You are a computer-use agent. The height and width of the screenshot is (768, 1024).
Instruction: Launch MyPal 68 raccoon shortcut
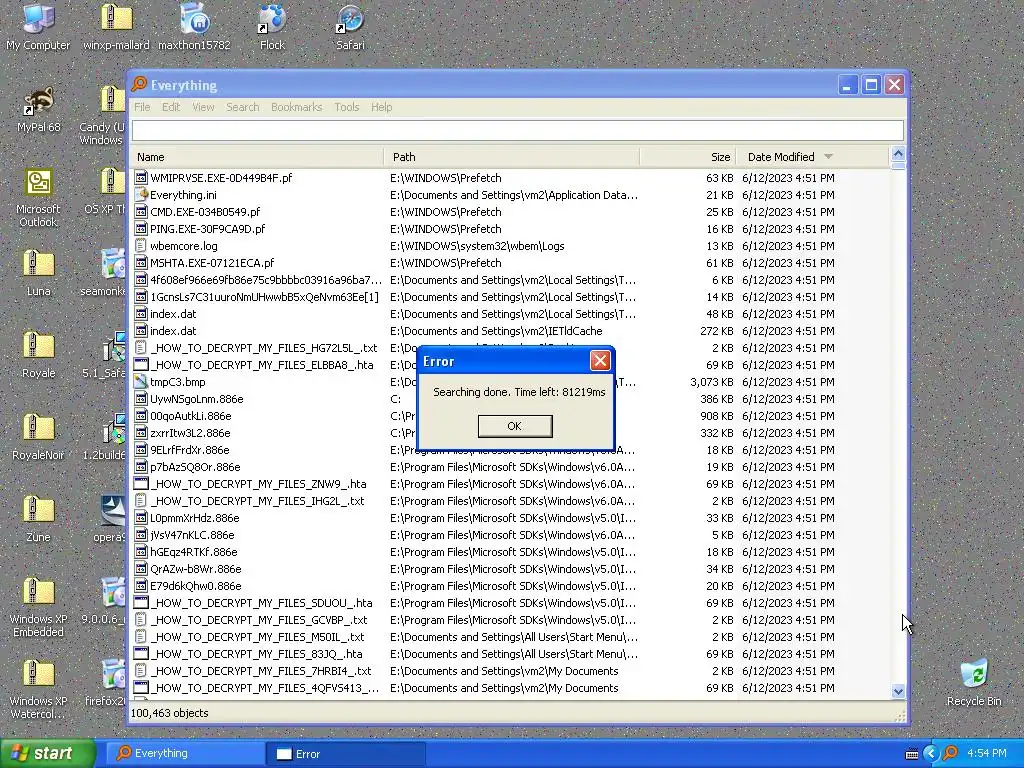tap(38, 109)
